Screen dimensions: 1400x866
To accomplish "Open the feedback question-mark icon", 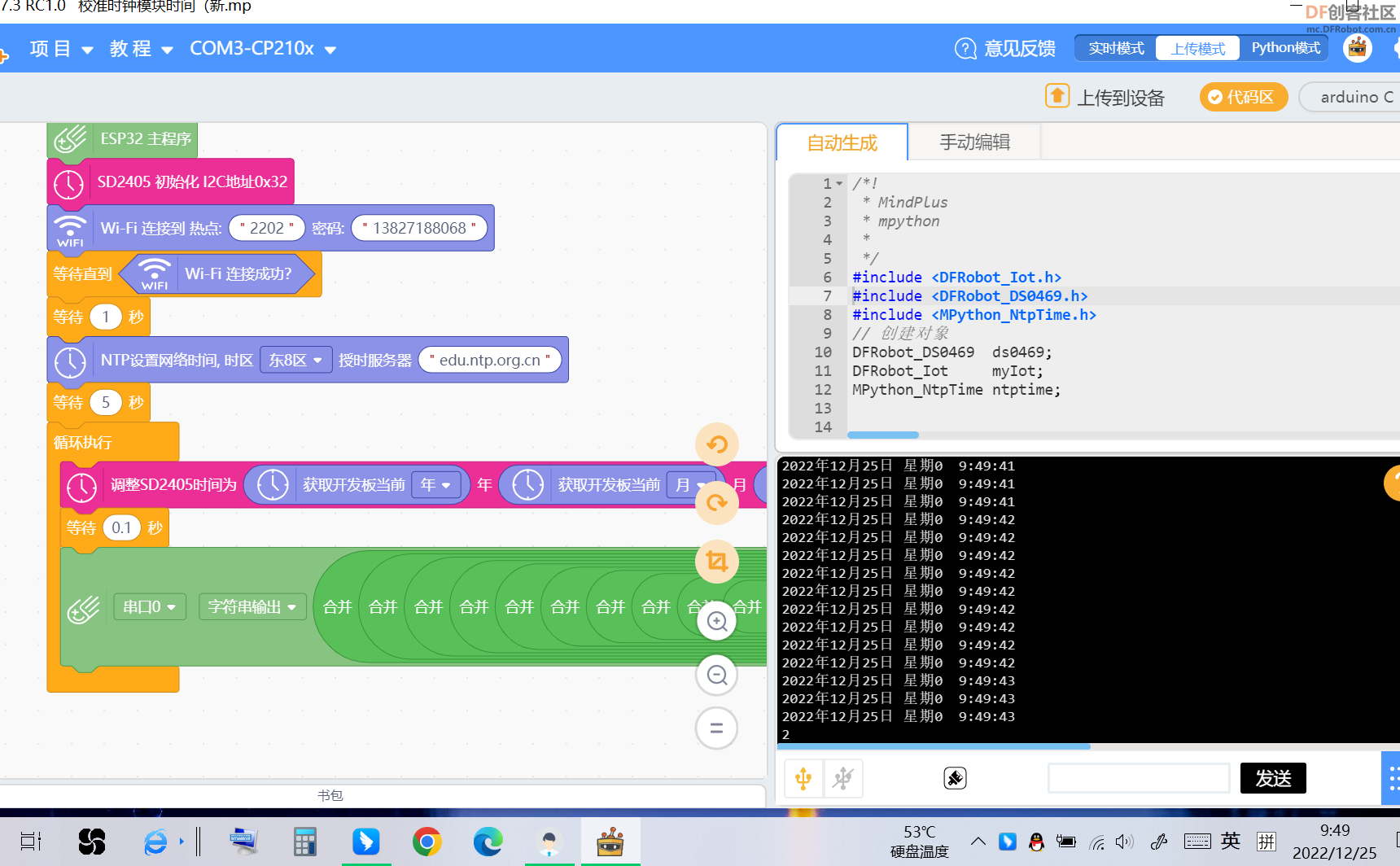I will pyautogui.click(x=965, y=49).
